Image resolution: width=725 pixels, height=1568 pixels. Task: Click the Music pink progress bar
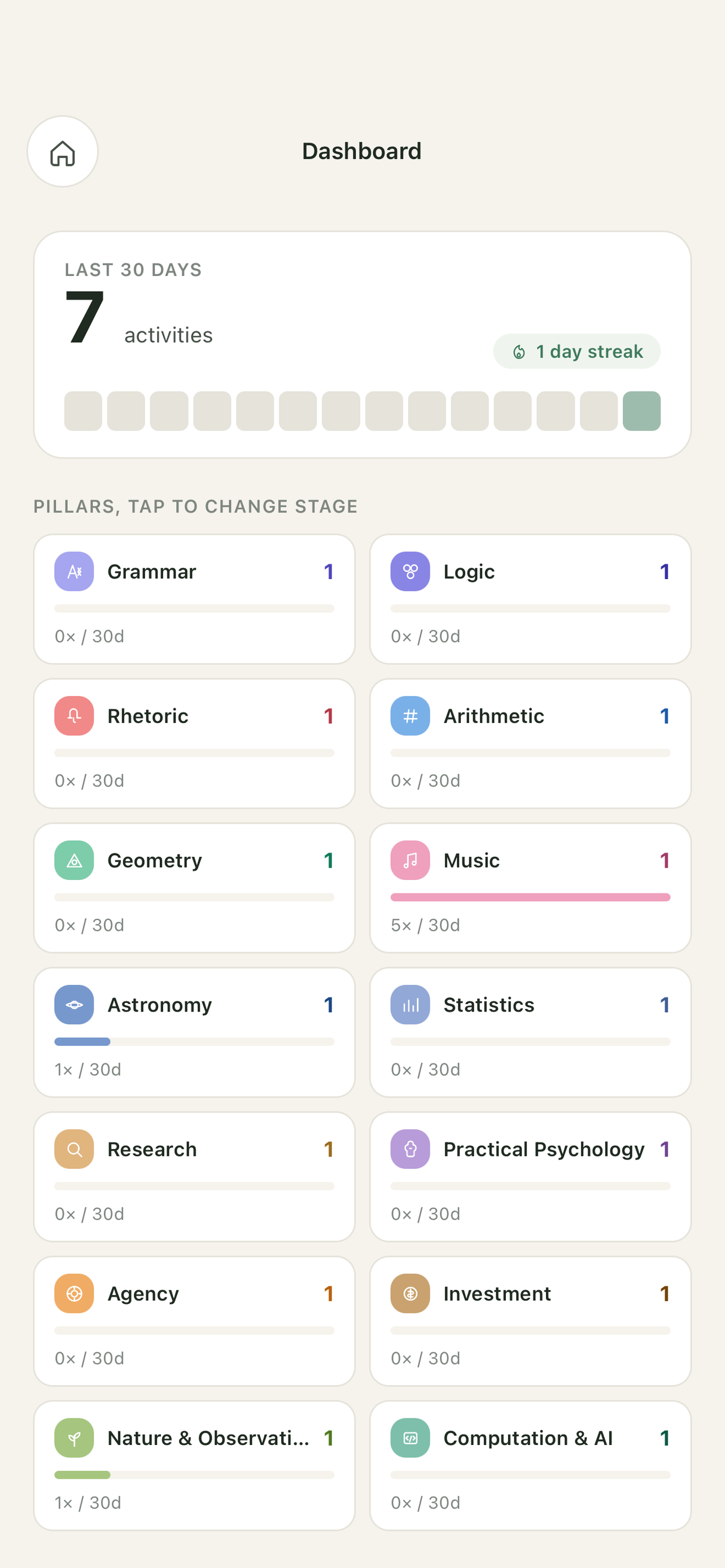(x=530, y=897)
